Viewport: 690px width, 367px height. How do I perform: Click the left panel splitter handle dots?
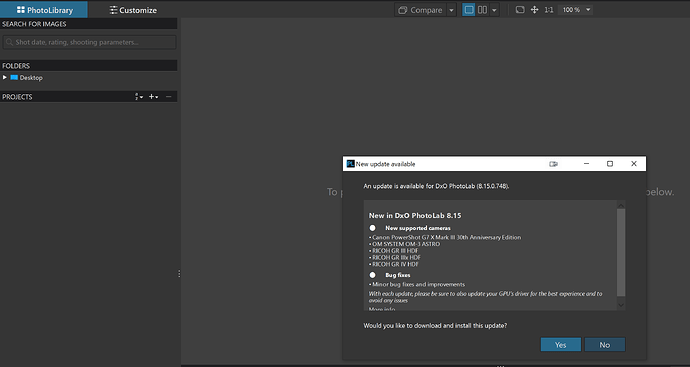coord(179,274)
